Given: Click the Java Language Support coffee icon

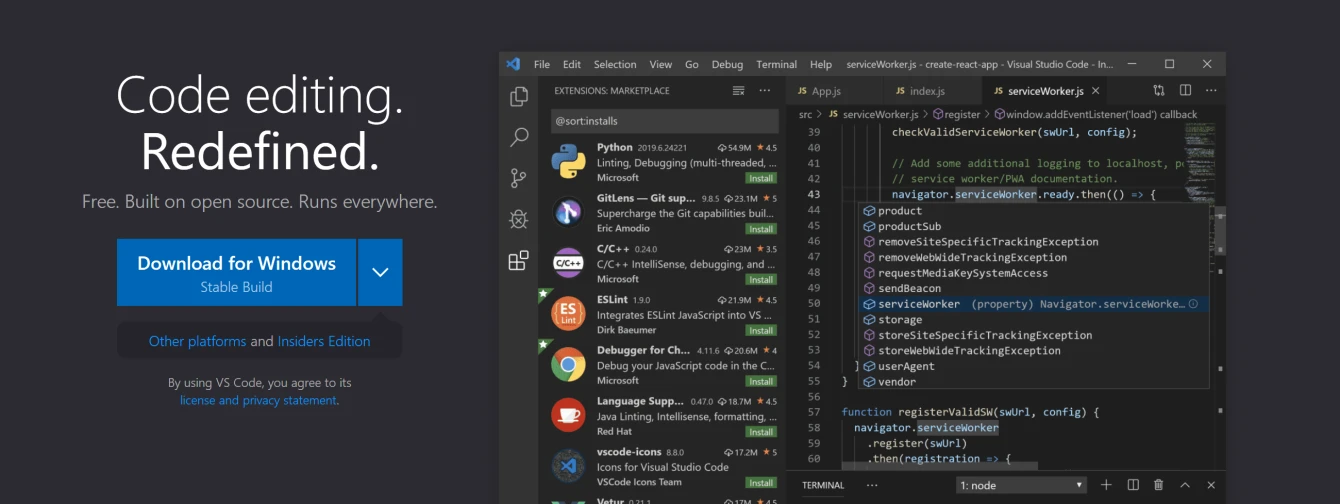Looking at the screenshot, I should 568,415.
